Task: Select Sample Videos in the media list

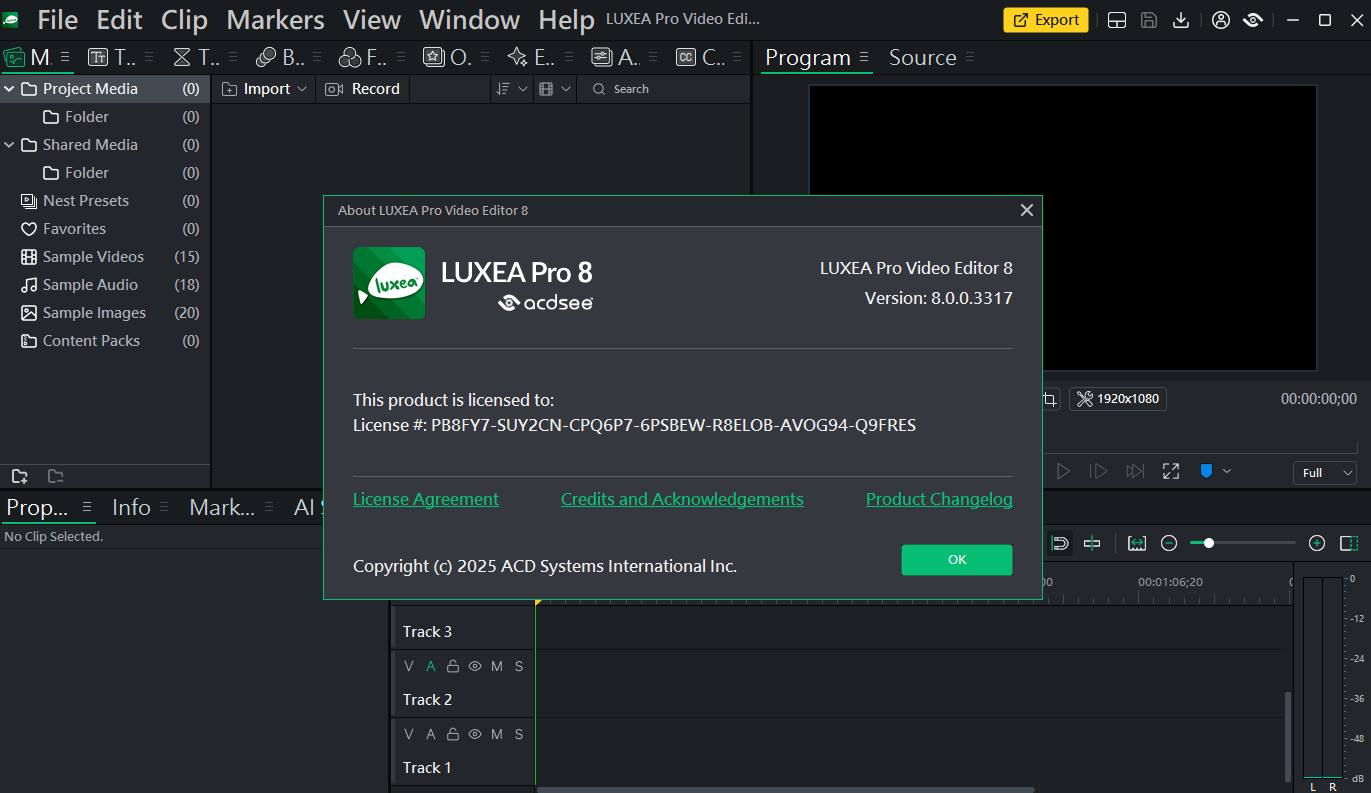Action: click(93, 257)
